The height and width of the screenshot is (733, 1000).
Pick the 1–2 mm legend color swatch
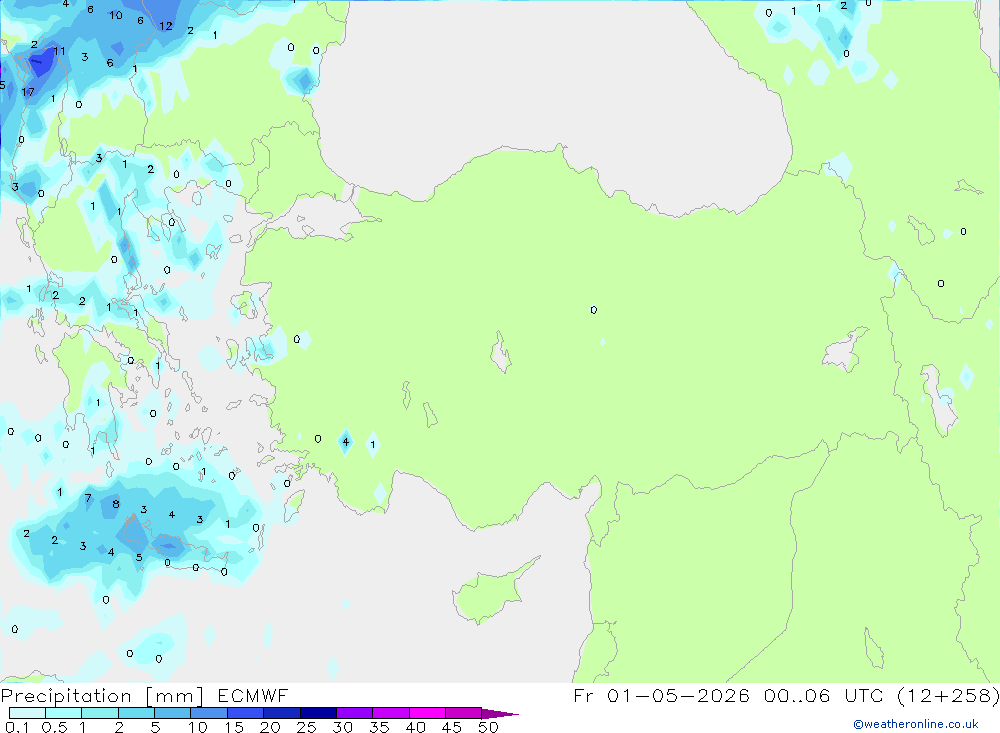[x=99, y=713]
